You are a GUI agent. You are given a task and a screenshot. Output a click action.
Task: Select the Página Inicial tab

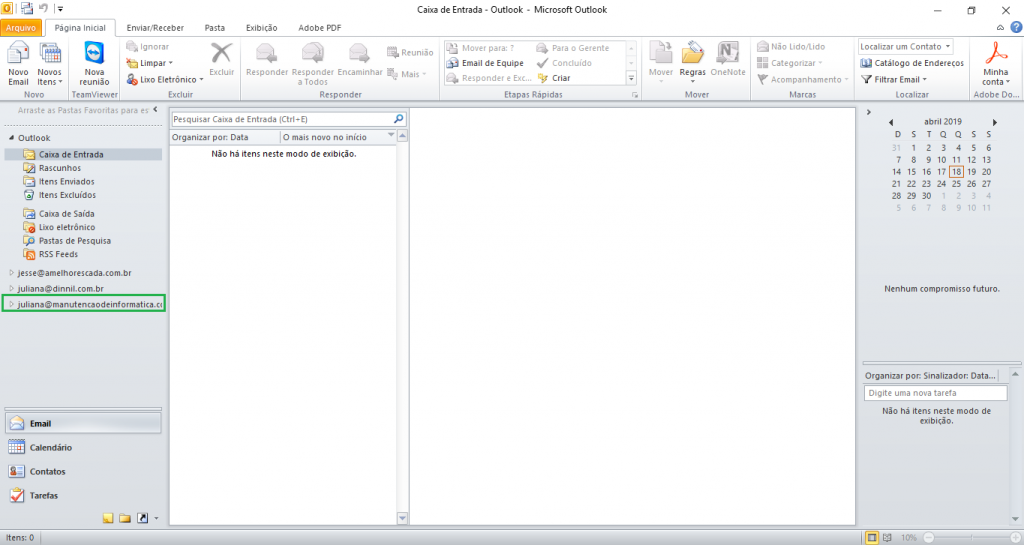(80, 28)
